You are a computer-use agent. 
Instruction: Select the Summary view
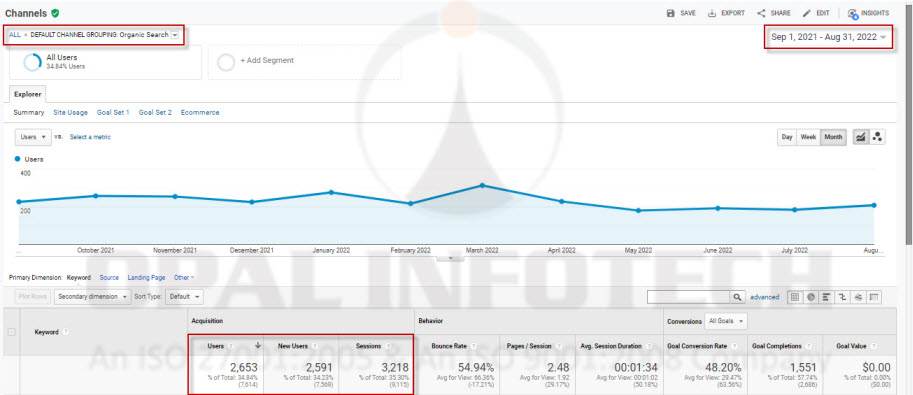pyautogui.click(x=29, y=112)
